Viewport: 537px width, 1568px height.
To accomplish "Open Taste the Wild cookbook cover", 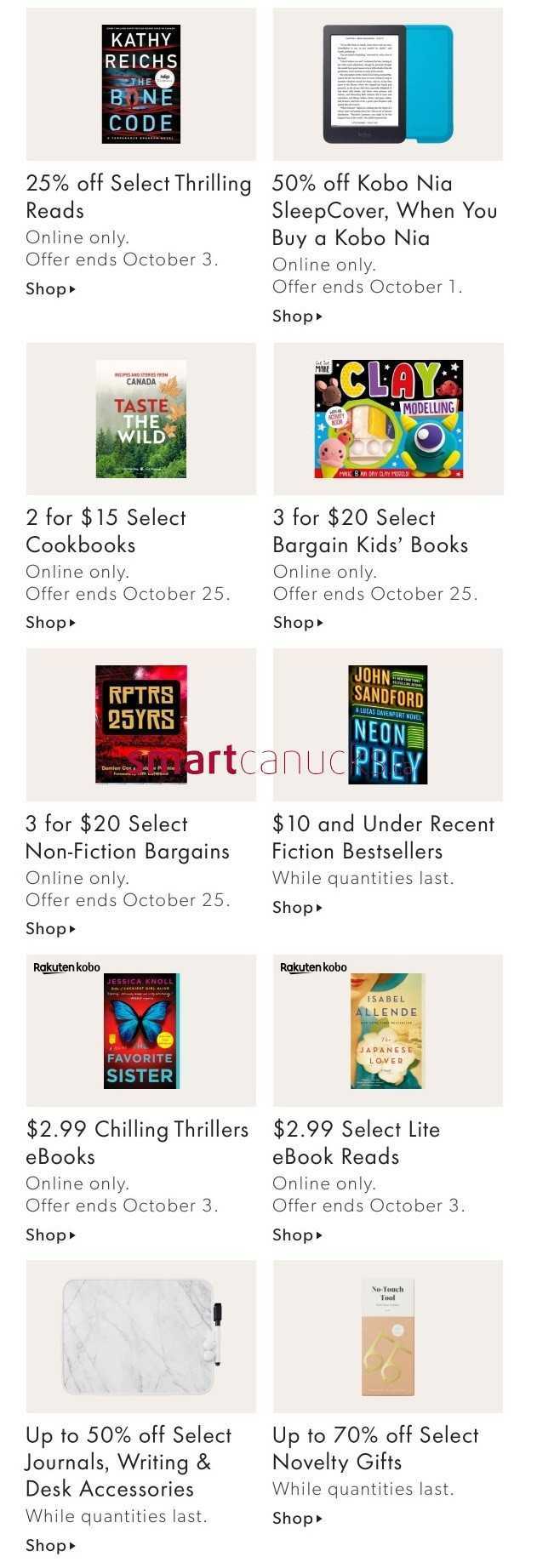I will tap(140, 419).
